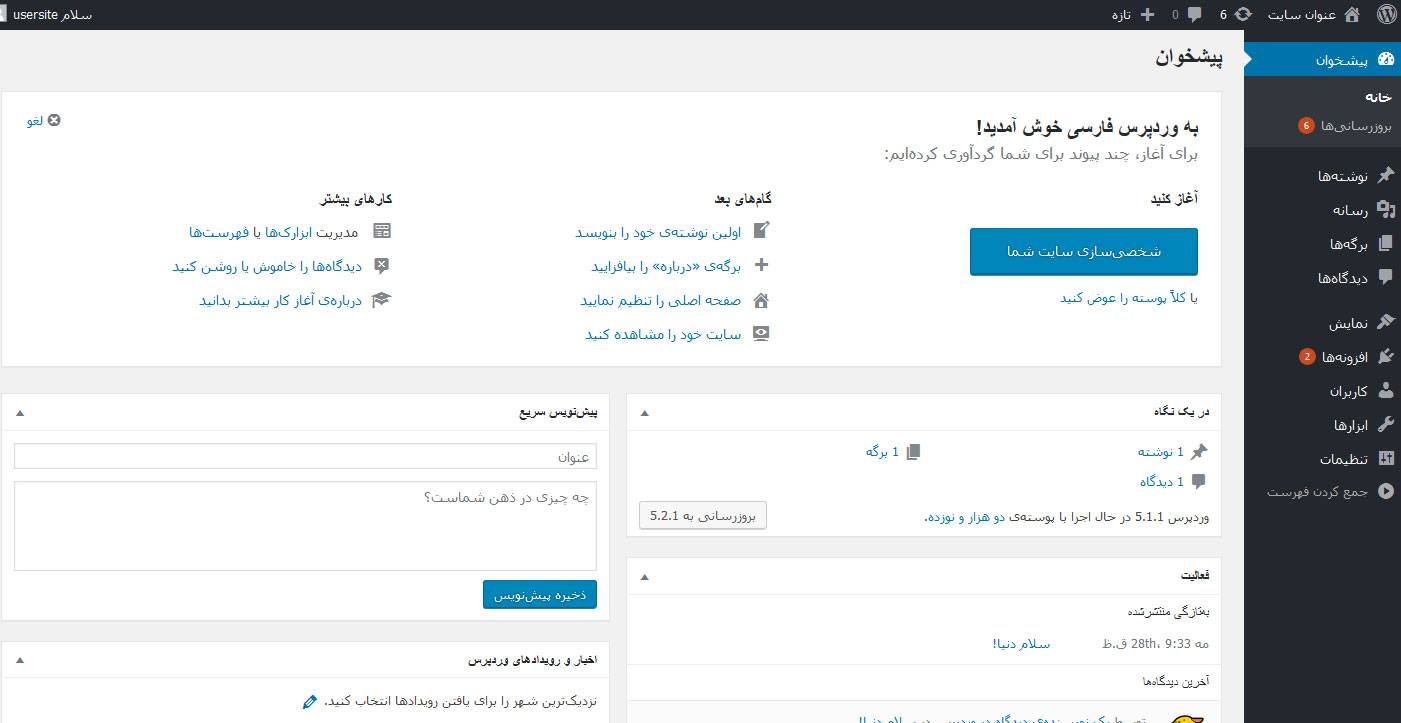Viewport: 1401px width, 723px height.
Task: Collapse the پیش‌نویس سریع widget
Action: [x=20, y=412]
